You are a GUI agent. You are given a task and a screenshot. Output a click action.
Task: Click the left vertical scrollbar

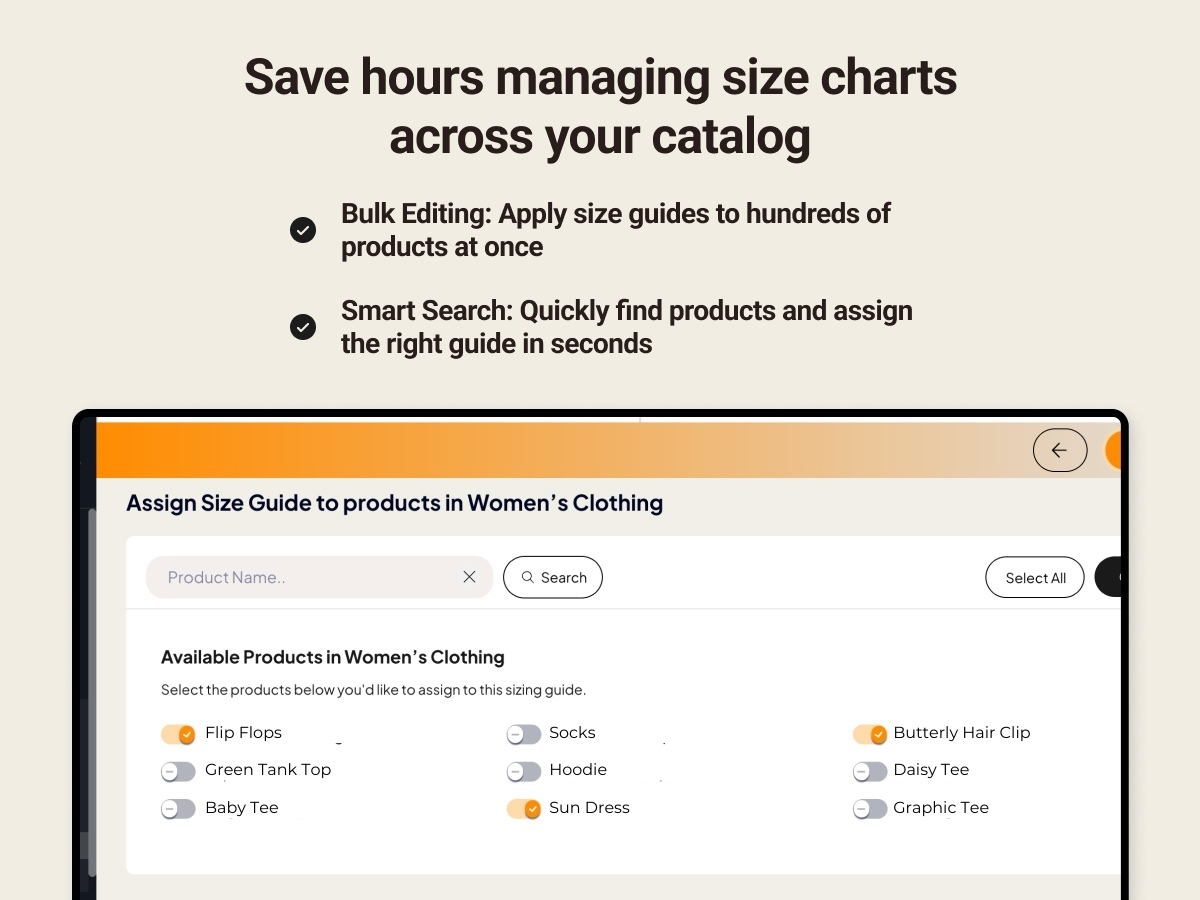coord(91,690)
